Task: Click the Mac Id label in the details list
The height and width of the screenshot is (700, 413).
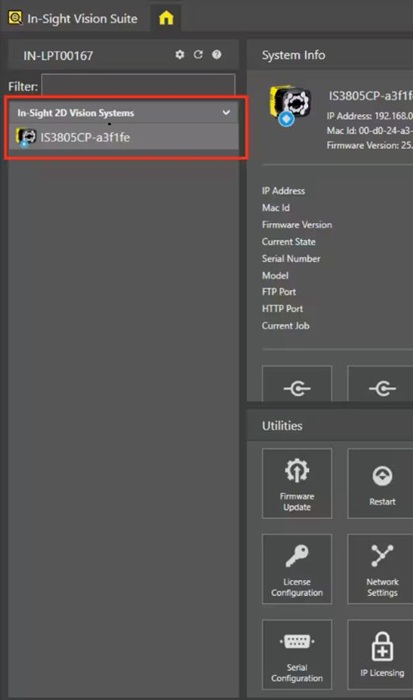Action: 275,208
